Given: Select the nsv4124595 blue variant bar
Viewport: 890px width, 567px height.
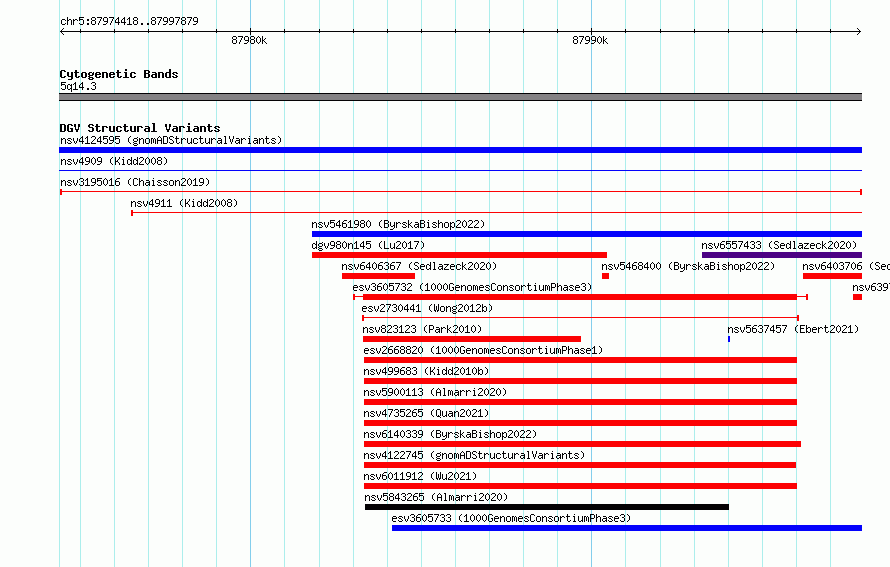Looking at the screenshot, I should (x=460, y=150).
